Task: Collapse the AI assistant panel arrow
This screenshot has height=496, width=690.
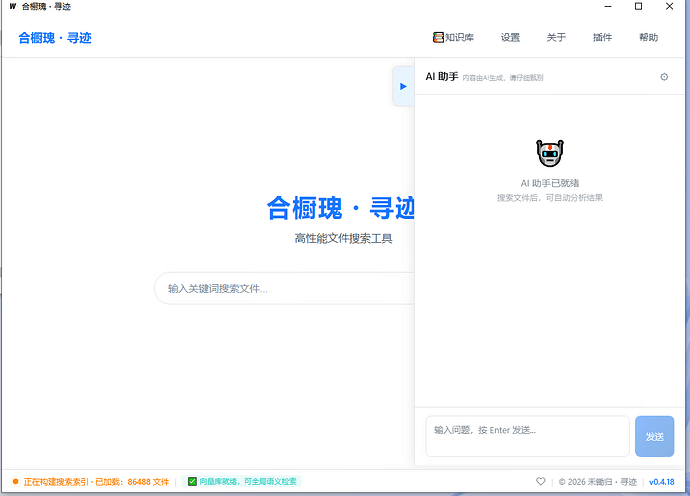Action: click(x=403, y=86)
